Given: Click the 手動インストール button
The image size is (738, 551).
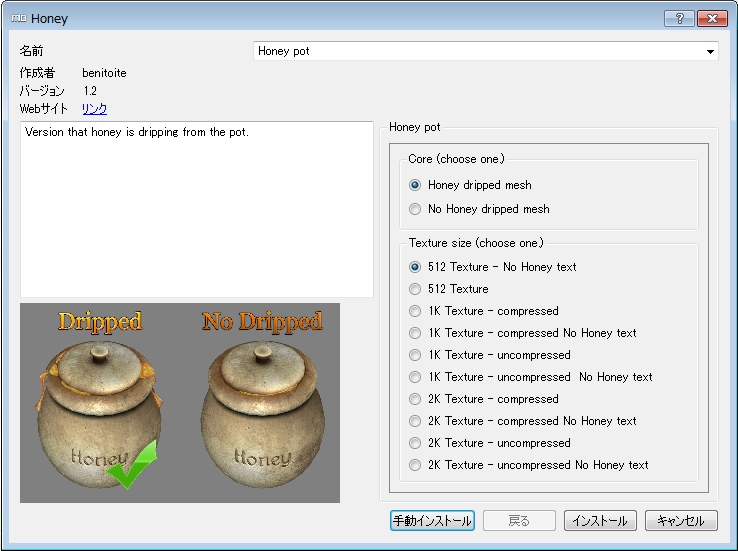Looking at the screenshot, I should (432, 521).
